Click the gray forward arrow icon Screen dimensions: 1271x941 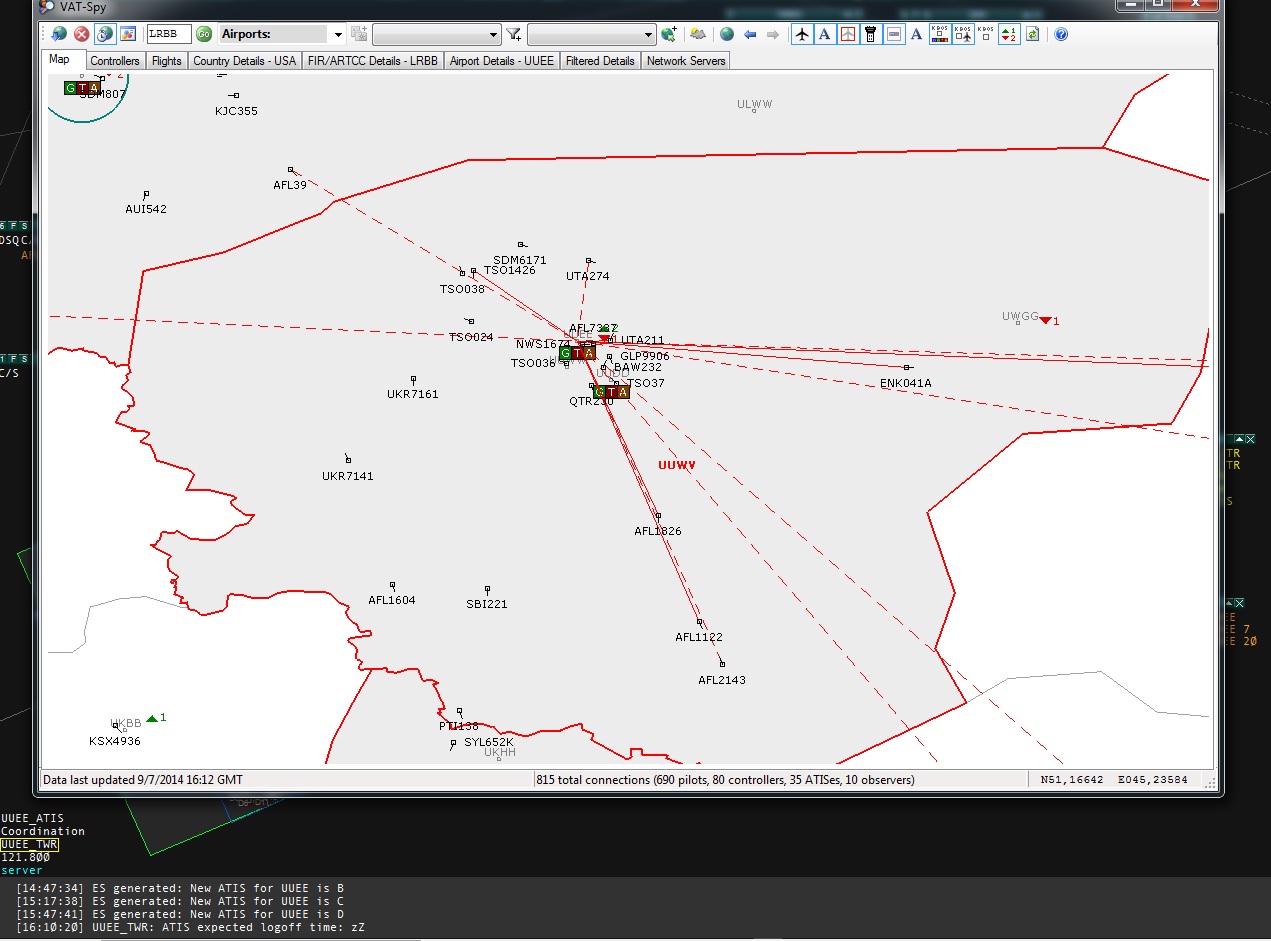click(x=773, y=34)
